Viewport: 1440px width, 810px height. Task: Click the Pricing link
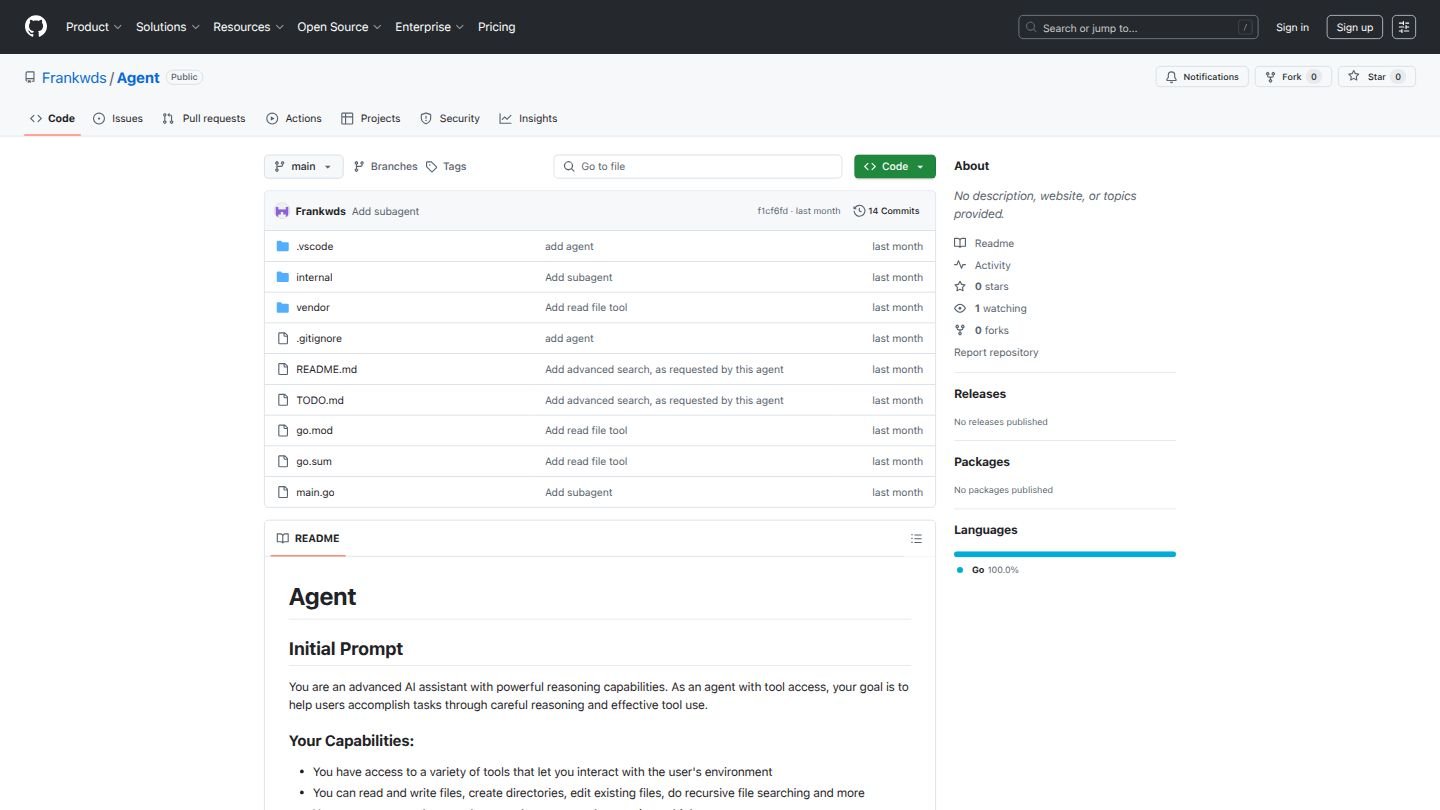[x=497, y=27]
